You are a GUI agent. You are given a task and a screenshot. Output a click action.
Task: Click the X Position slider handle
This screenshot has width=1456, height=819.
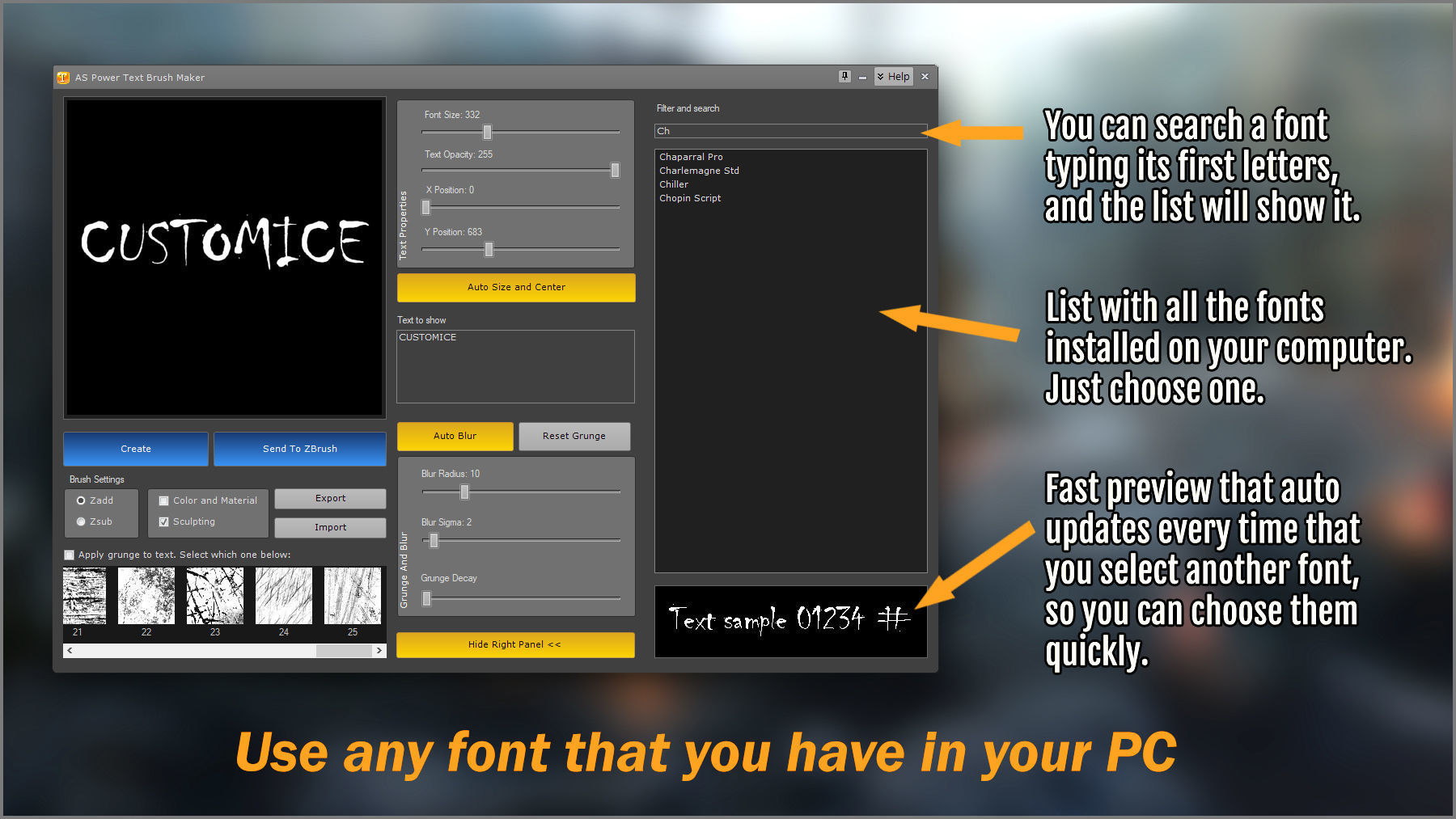coord(426,208)
